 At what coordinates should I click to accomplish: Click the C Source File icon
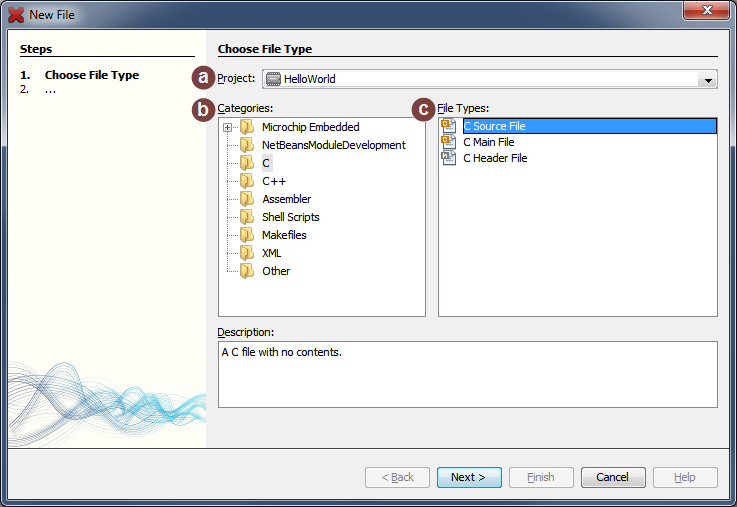pos(448,126)
